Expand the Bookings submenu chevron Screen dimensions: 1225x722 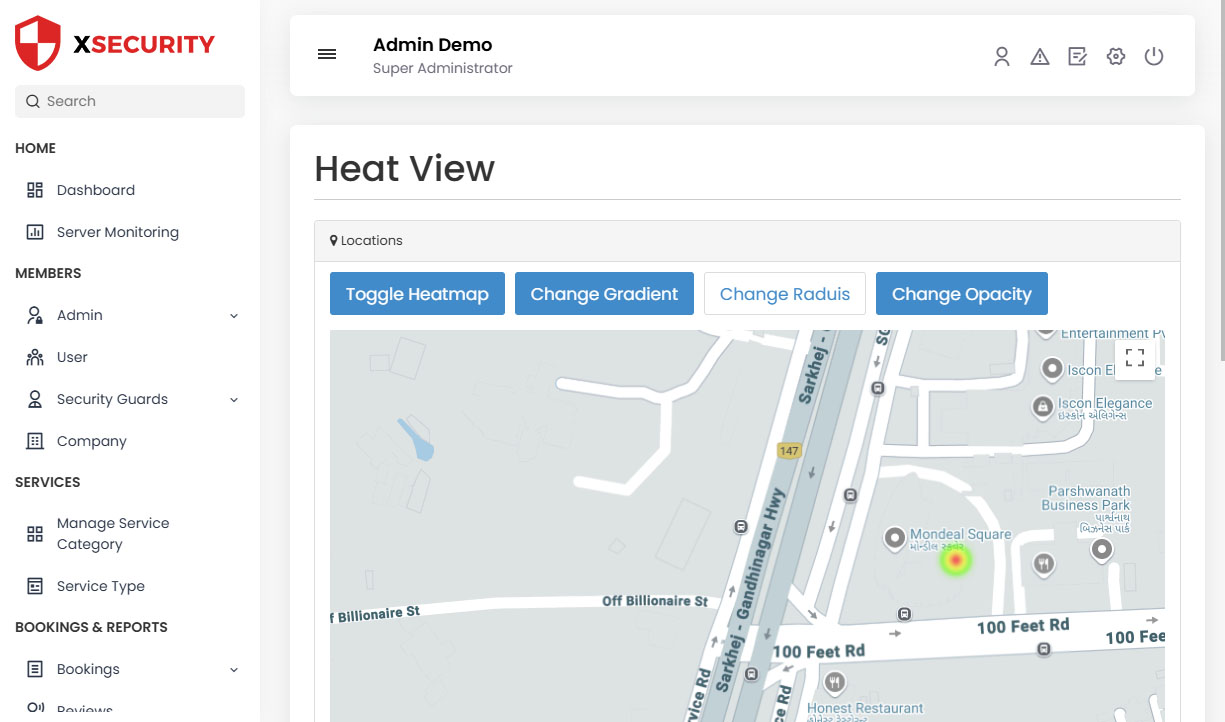[x=234, y=670]
